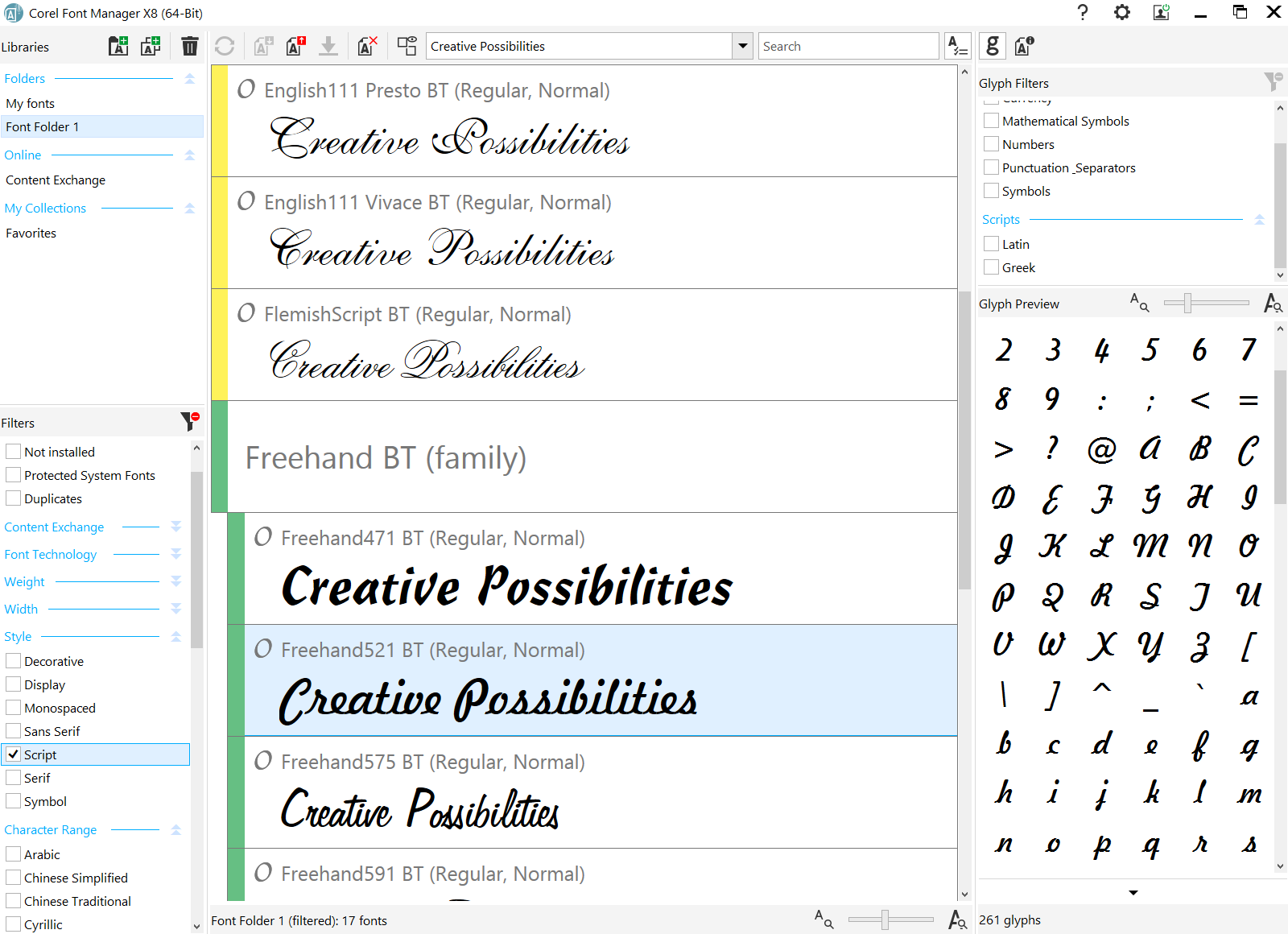Viewport: 1288px width, 934px height.
Task: Check the Duplicates filter
Action: (x=14, y=498)
